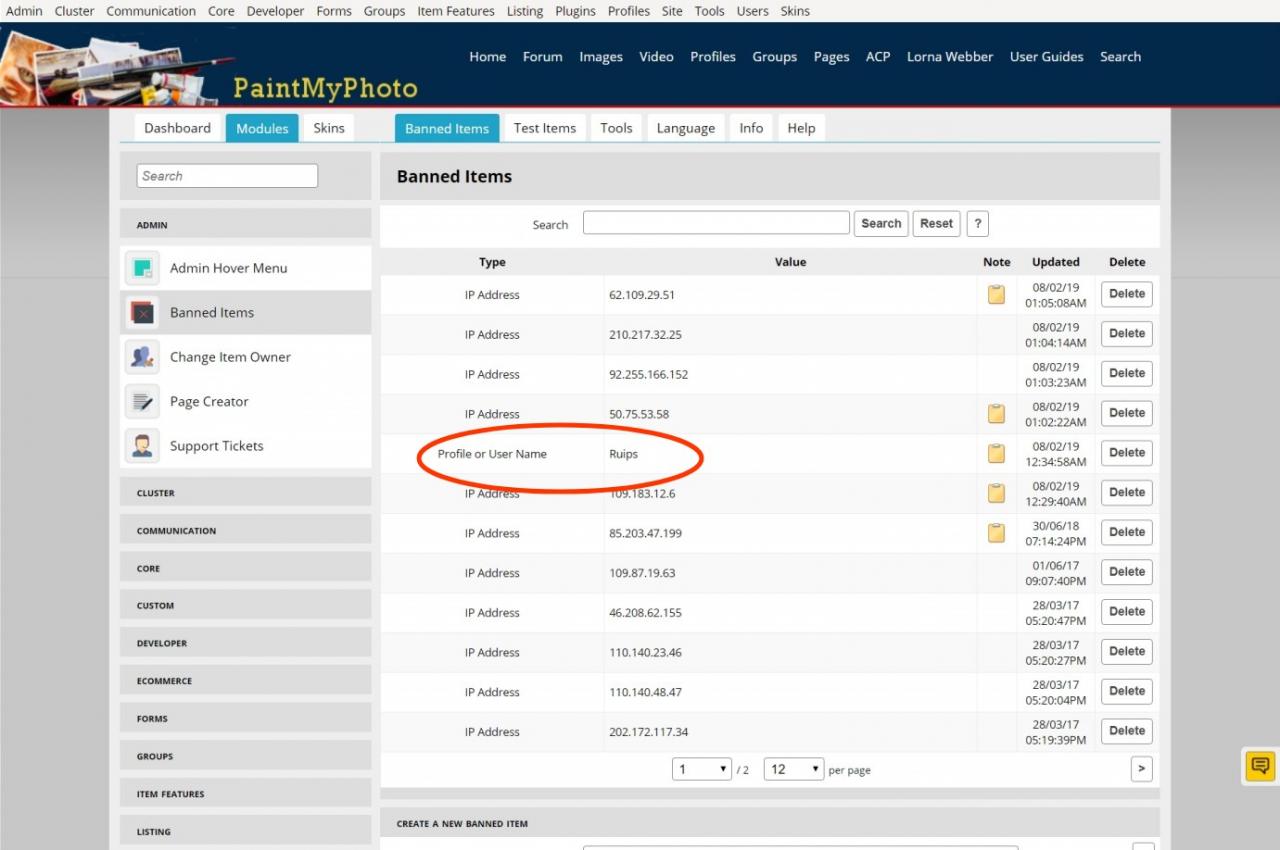Expand the DEVELOPER sidebar section
The width and height of the screenshot is (1280, 850).
(x=246, y=643)
